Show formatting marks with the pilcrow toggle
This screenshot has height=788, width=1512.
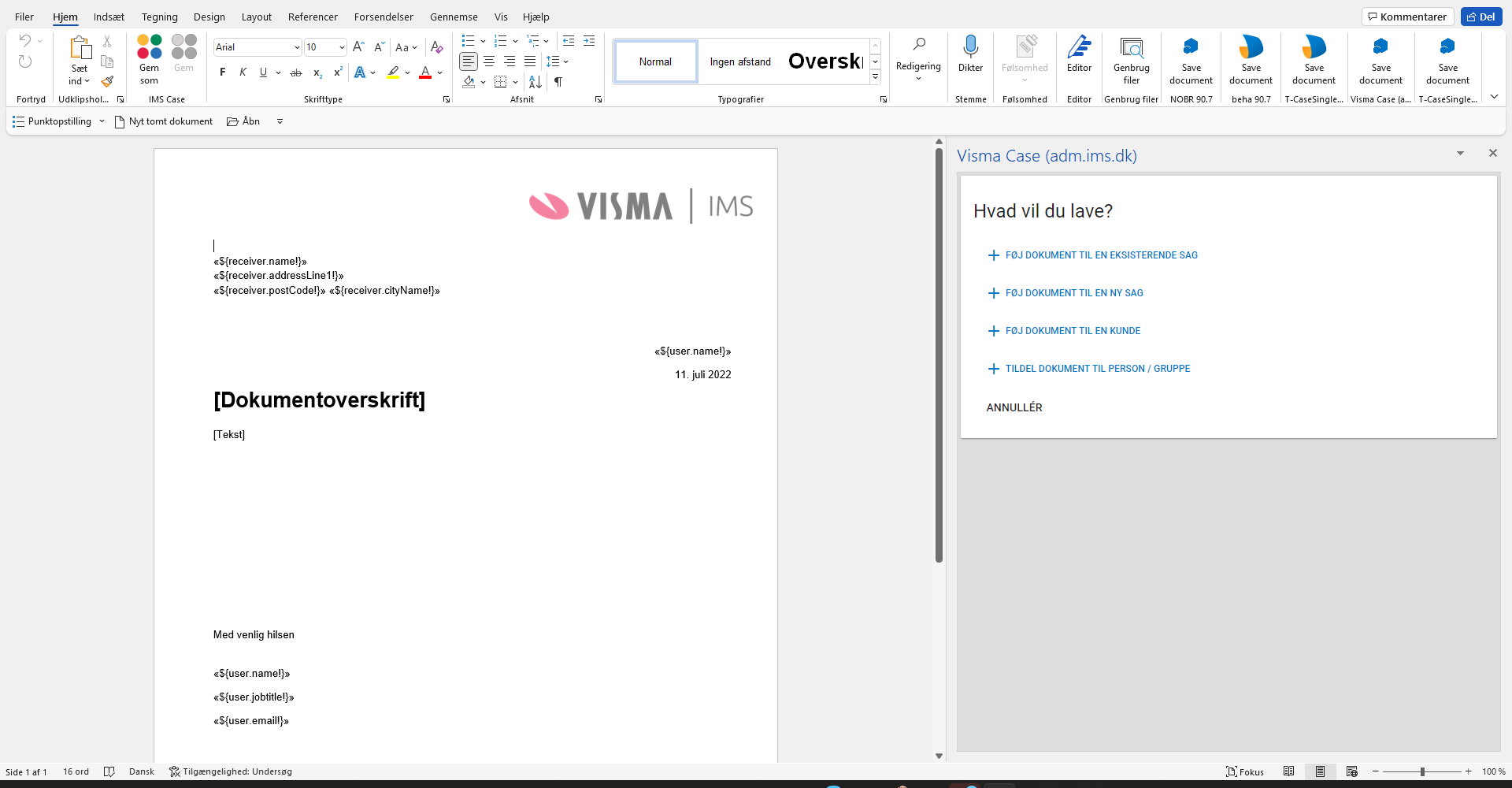coord(558,82)
